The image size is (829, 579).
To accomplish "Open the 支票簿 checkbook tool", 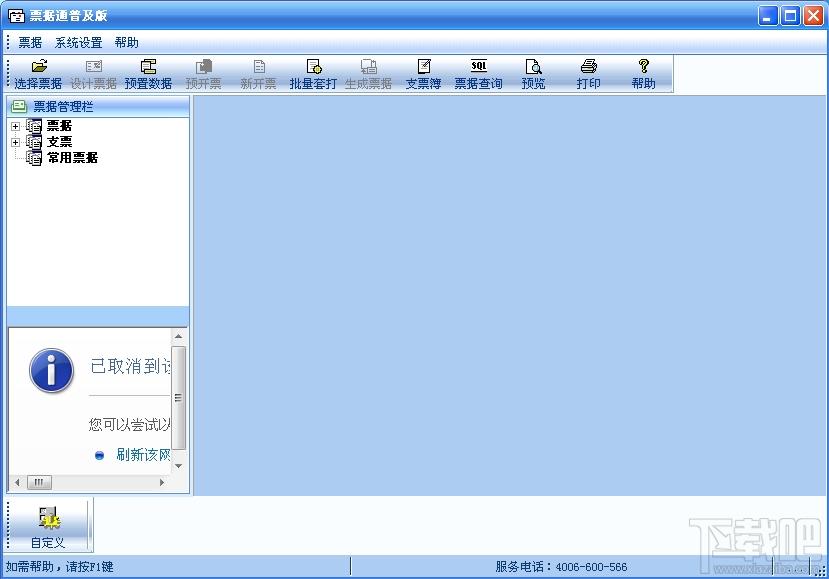I will click(423, 74).
